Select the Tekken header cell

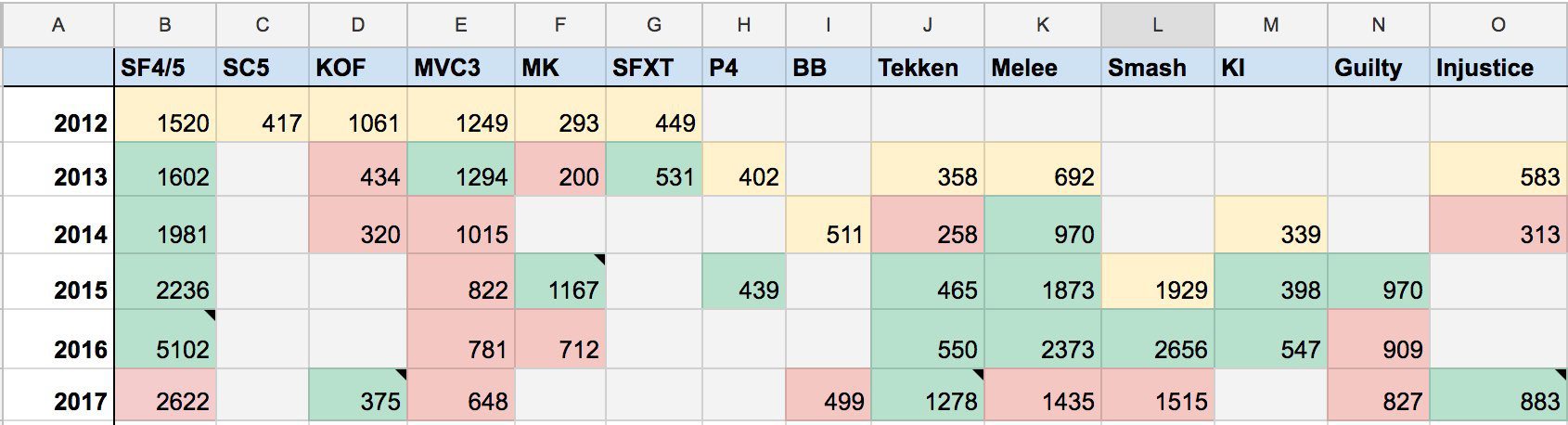(928, 68)
